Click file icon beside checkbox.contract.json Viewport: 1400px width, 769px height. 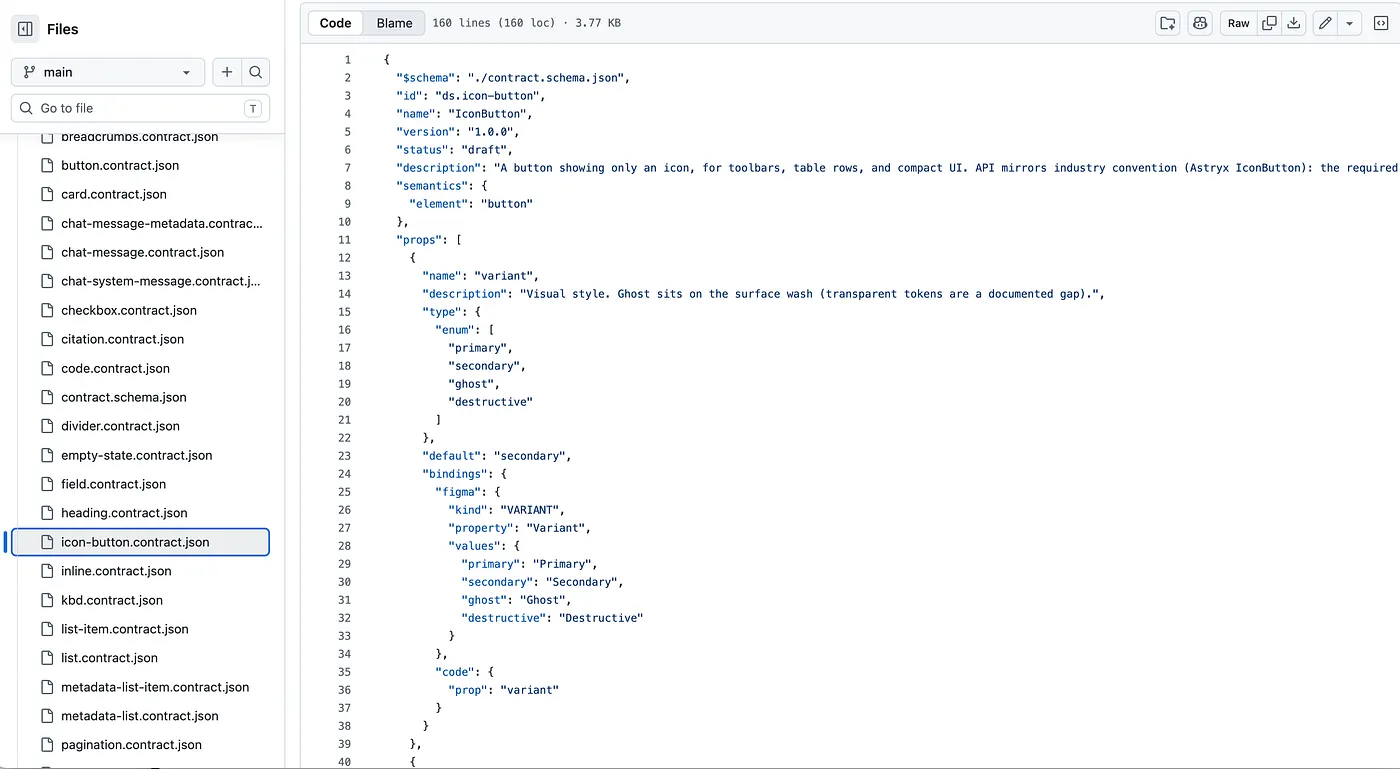pos(46,310)
